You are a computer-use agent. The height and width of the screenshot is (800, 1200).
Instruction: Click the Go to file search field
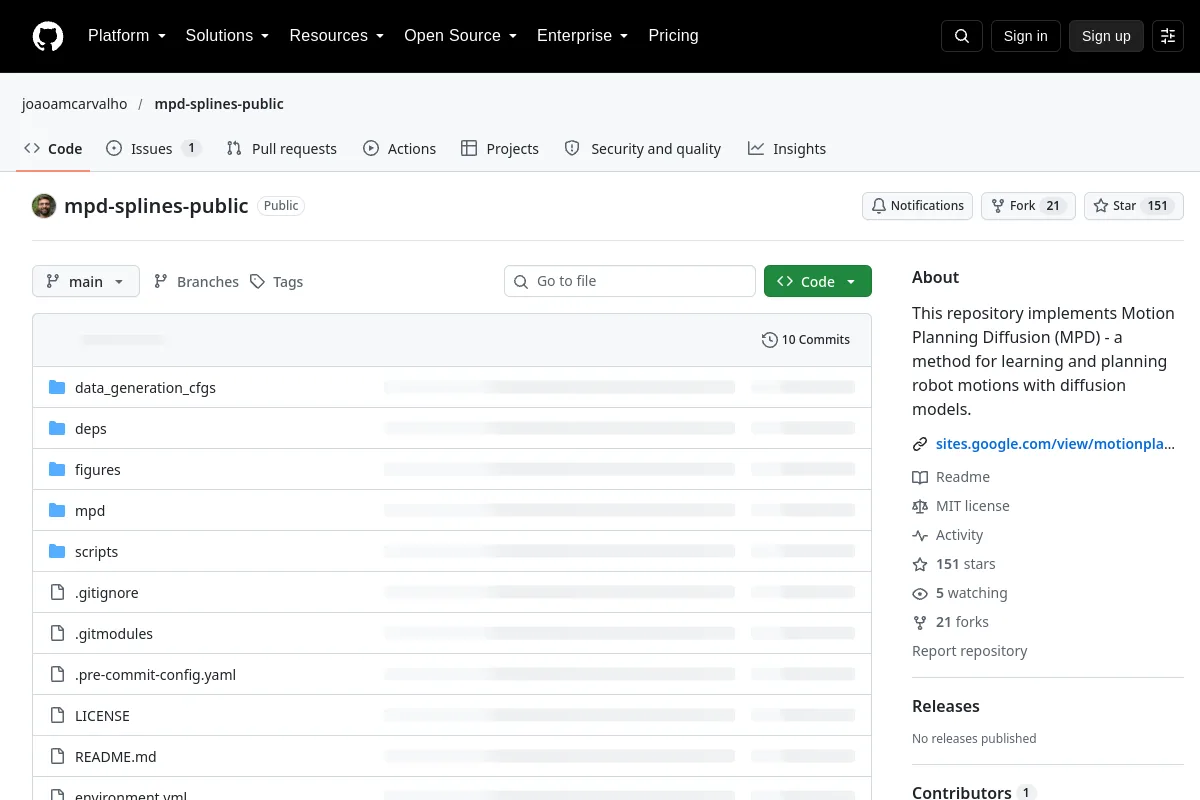[630, 282]
